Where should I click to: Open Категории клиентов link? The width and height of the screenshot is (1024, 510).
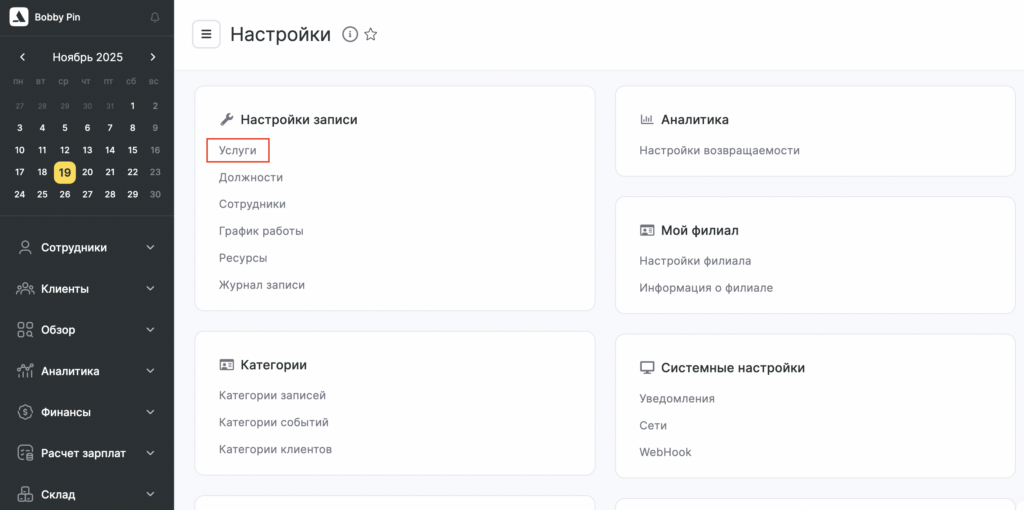pos(275,449)
